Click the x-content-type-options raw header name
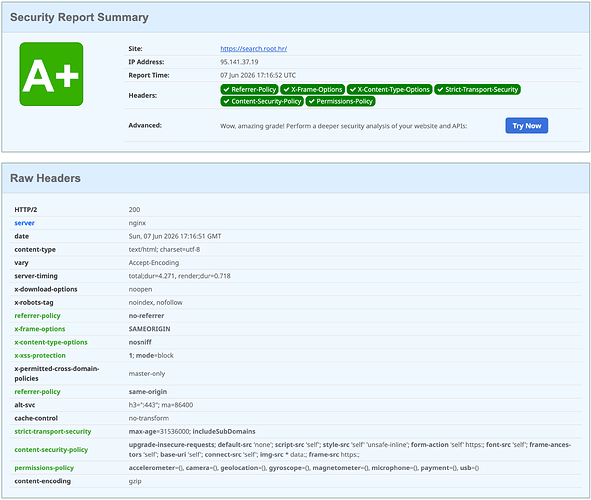Image resolution: width=591 pixels, height=500 pixels. [51, 342]
